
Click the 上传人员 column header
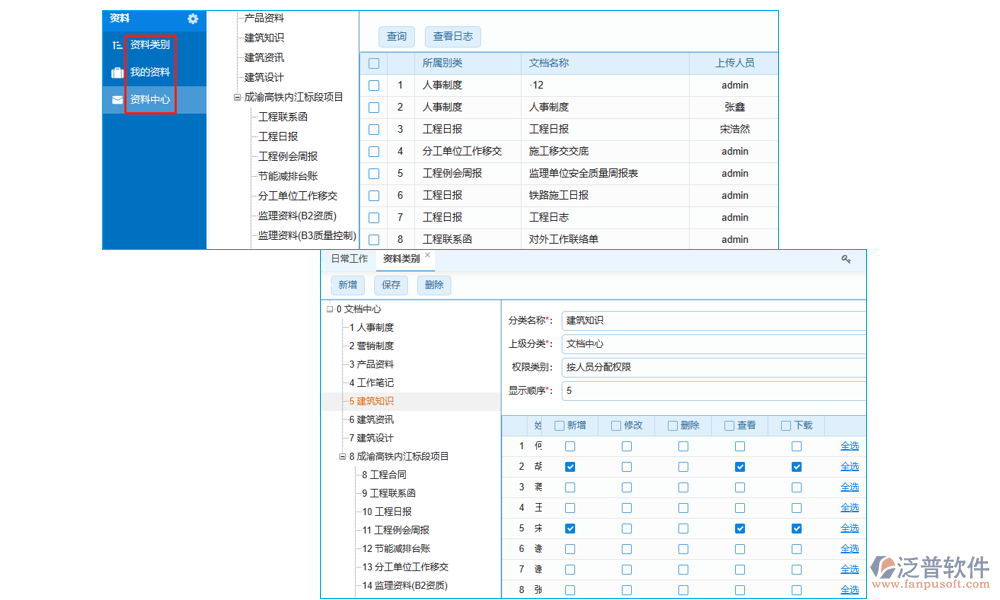735,63
